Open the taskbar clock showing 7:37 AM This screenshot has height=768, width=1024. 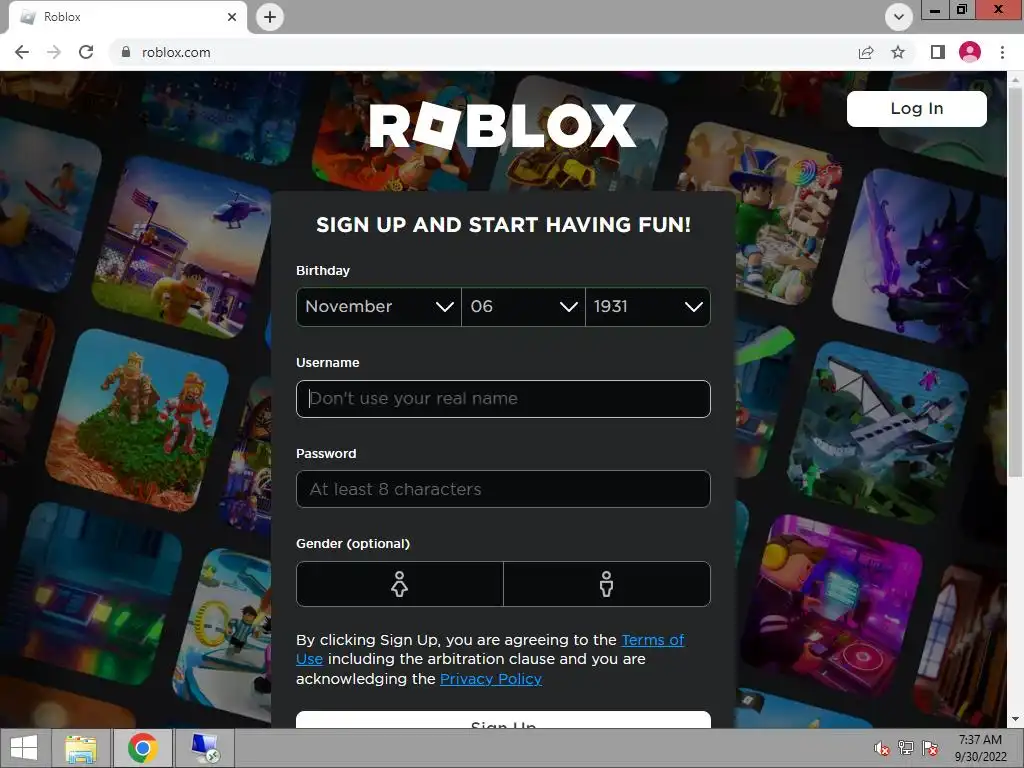[x=980, y=748]
